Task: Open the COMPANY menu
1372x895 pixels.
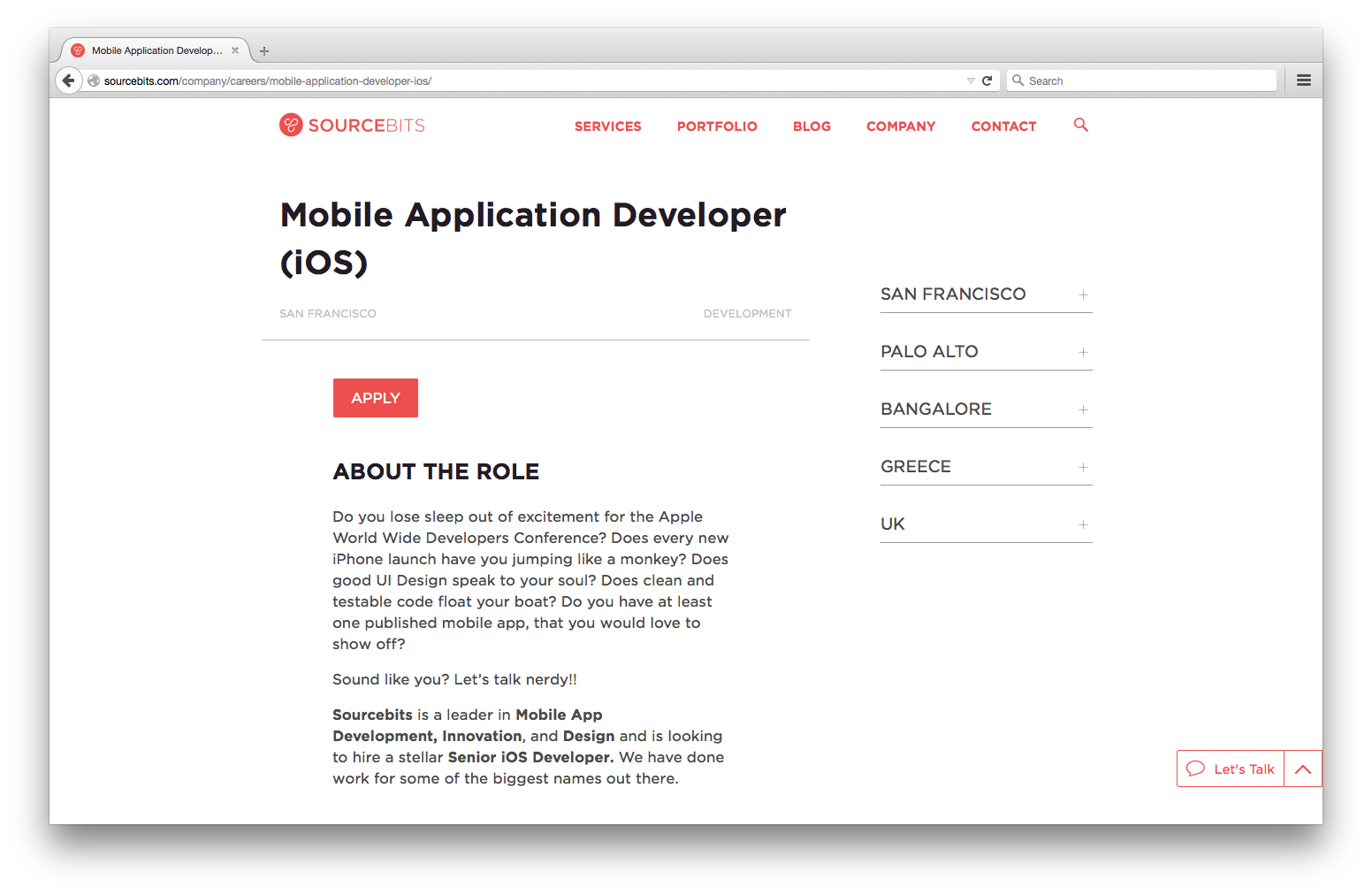Action: (901, 126)
